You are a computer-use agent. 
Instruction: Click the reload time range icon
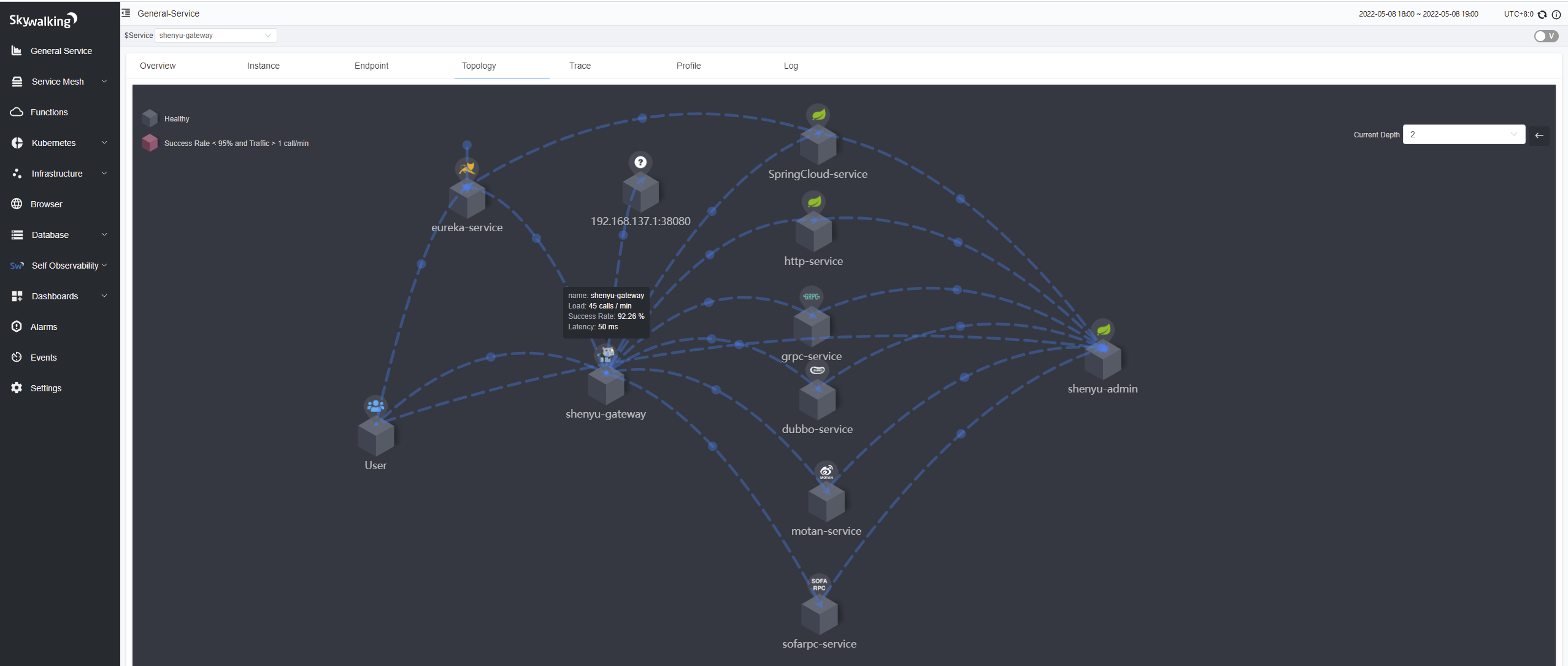click(x=1542, y=14)
